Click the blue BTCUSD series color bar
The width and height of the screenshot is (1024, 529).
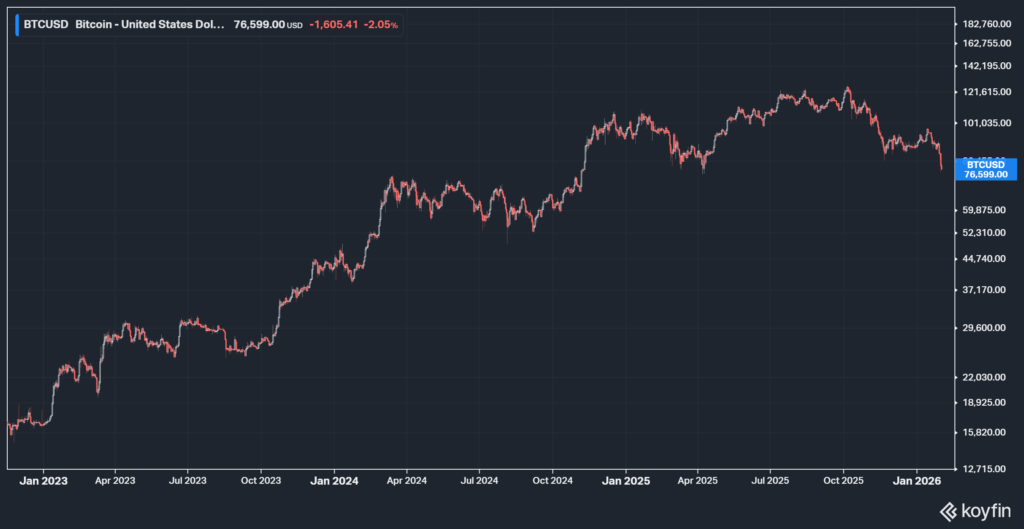16,25
